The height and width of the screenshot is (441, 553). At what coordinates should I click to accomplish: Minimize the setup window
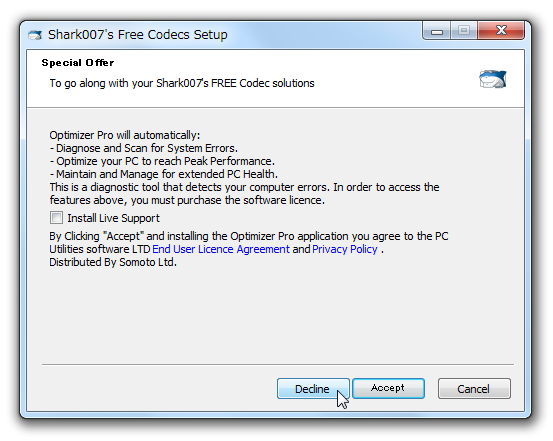coord(437,31)
